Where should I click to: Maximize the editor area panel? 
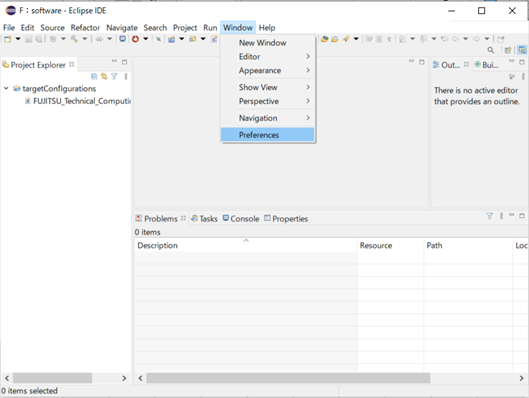coord(421,62)
